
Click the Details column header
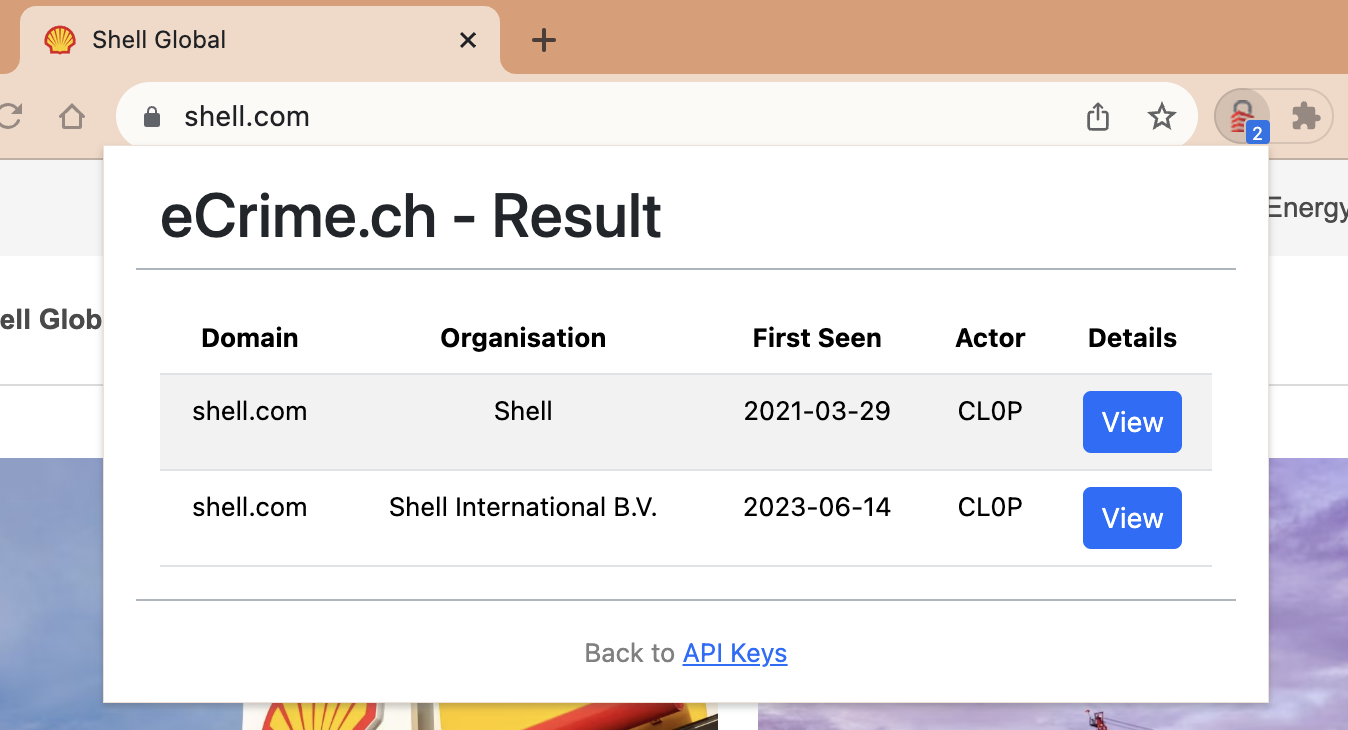1132,338
